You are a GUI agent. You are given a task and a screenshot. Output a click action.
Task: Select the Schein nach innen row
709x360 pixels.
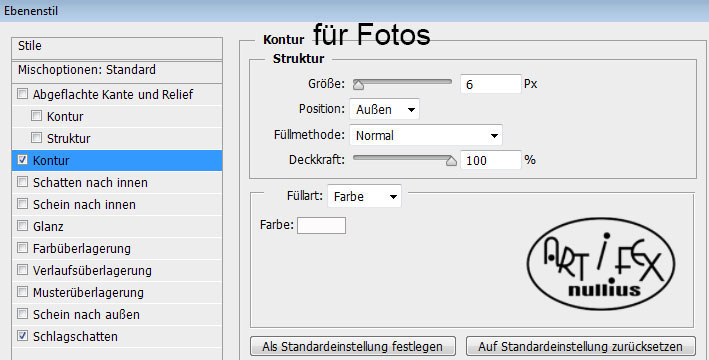click(x=117, y=204)
